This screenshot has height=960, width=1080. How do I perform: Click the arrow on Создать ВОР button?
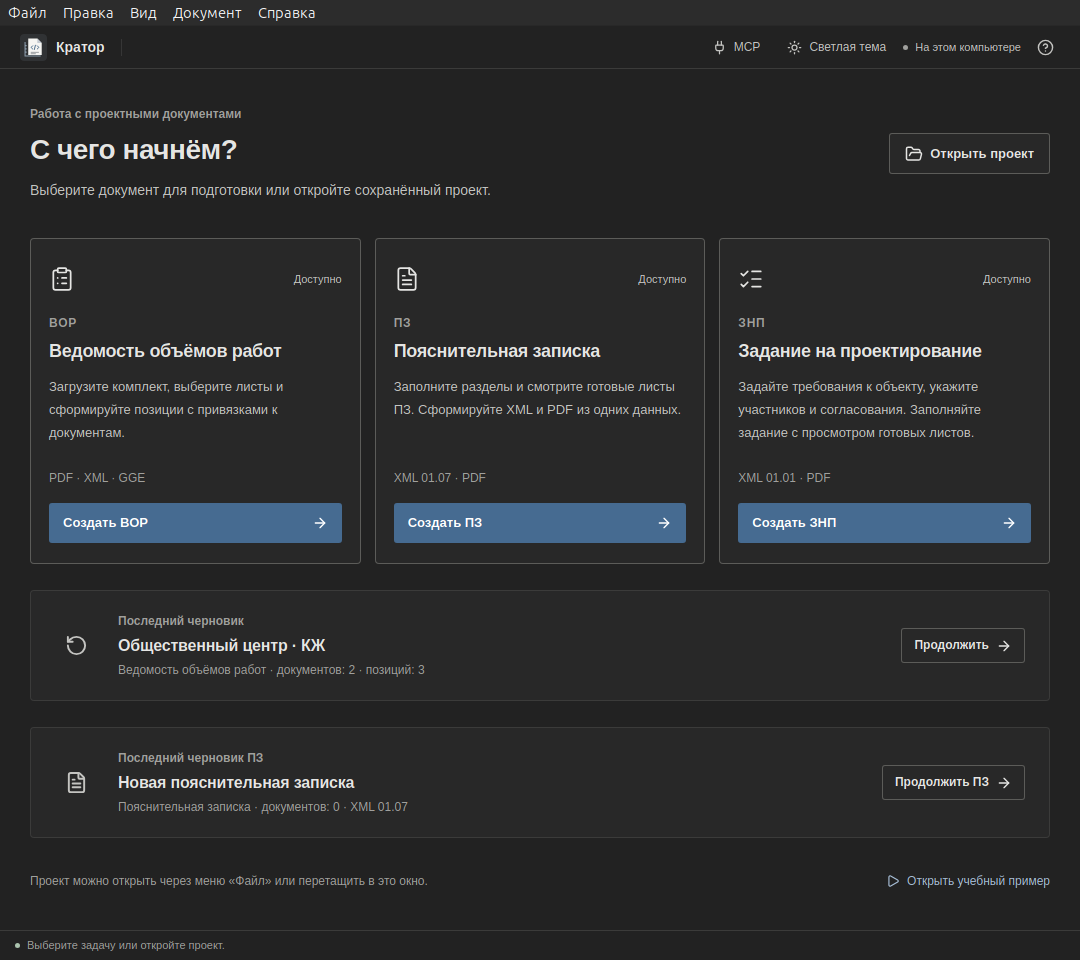[x=320, y=523]
